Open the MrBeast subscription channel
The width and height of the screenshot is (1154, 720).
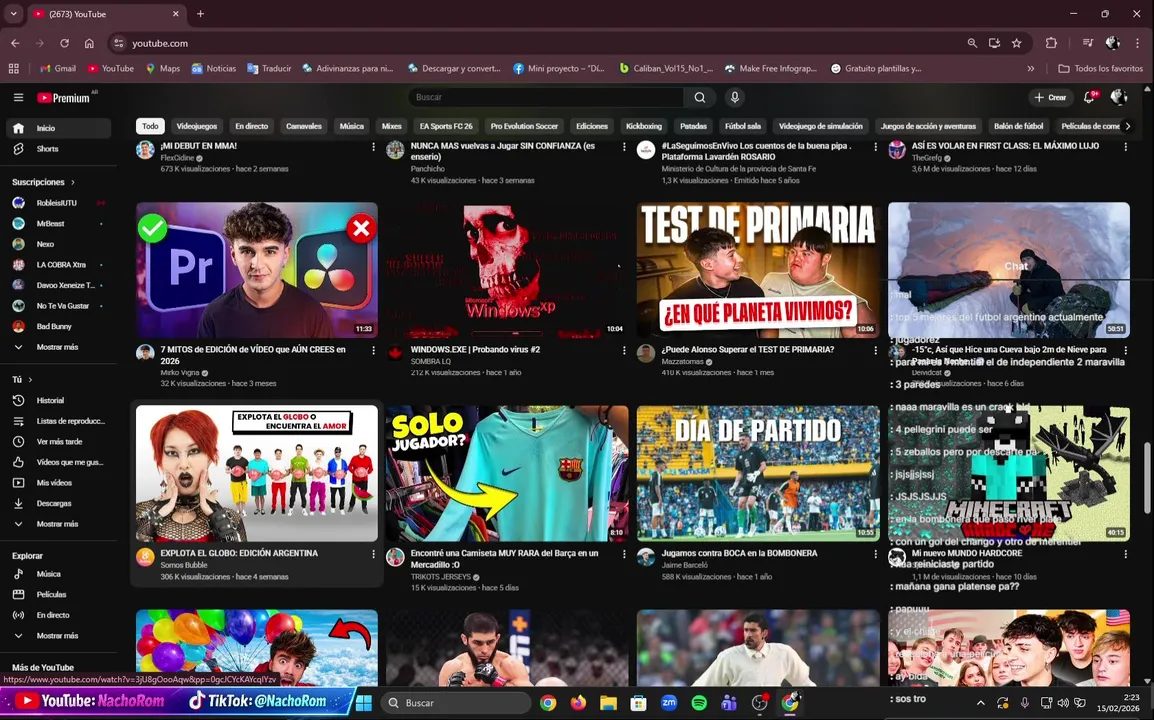pyautogui.click(x=59, y=223)
